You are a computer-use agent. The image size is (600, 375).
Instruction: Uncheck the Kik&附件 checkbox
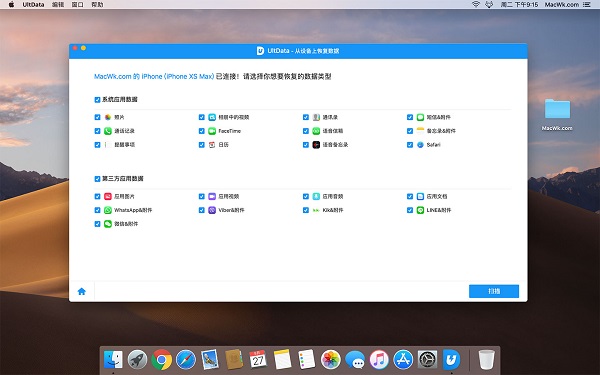click(306, 210)
